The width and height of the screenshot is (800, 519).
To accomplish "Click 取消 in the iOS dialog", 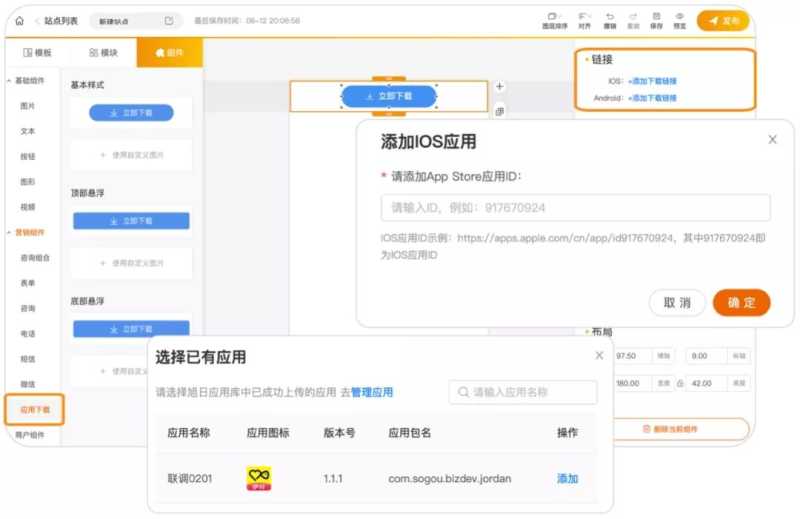I will point(677,303).
